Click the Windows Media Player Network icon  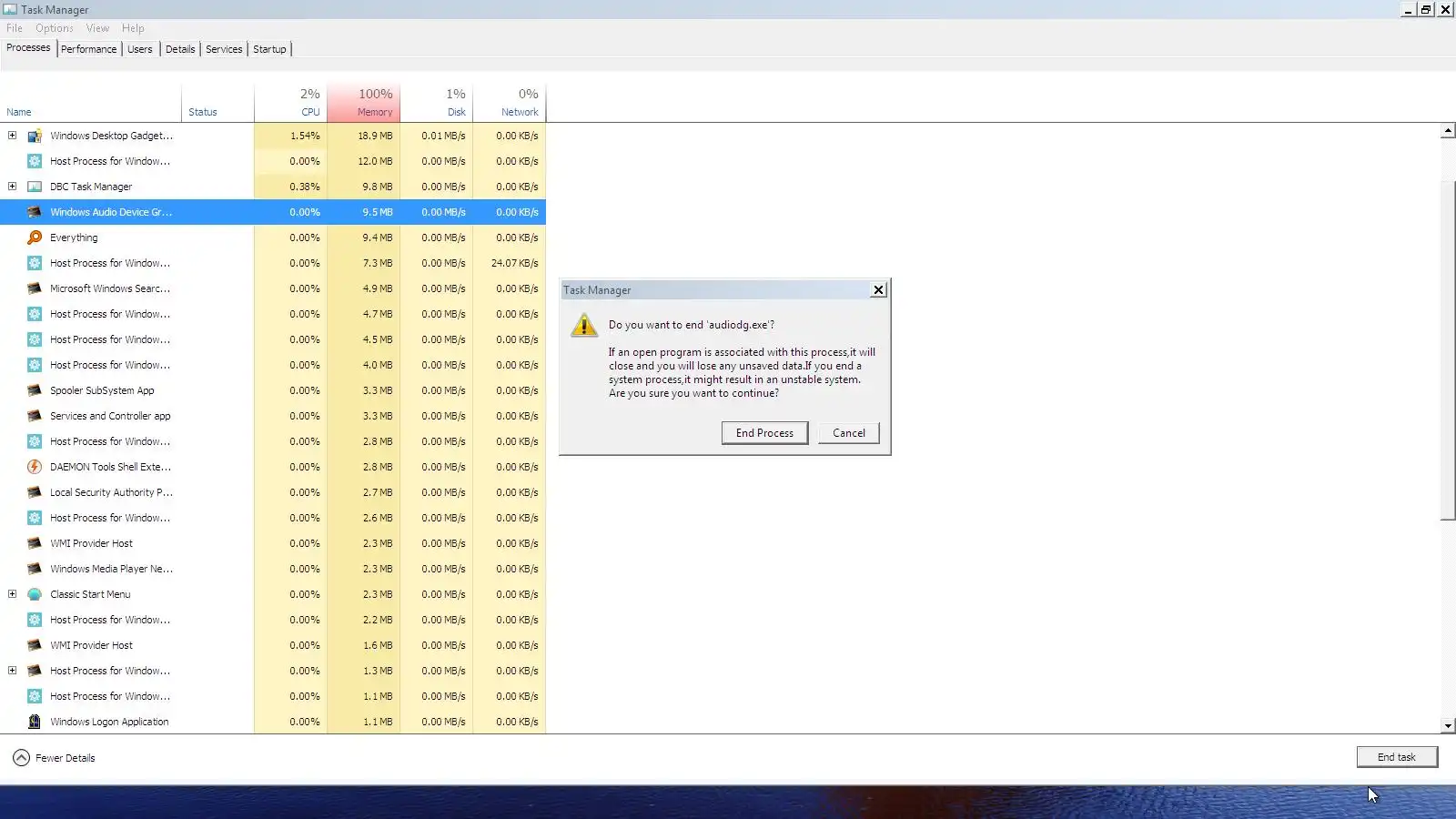35,569
